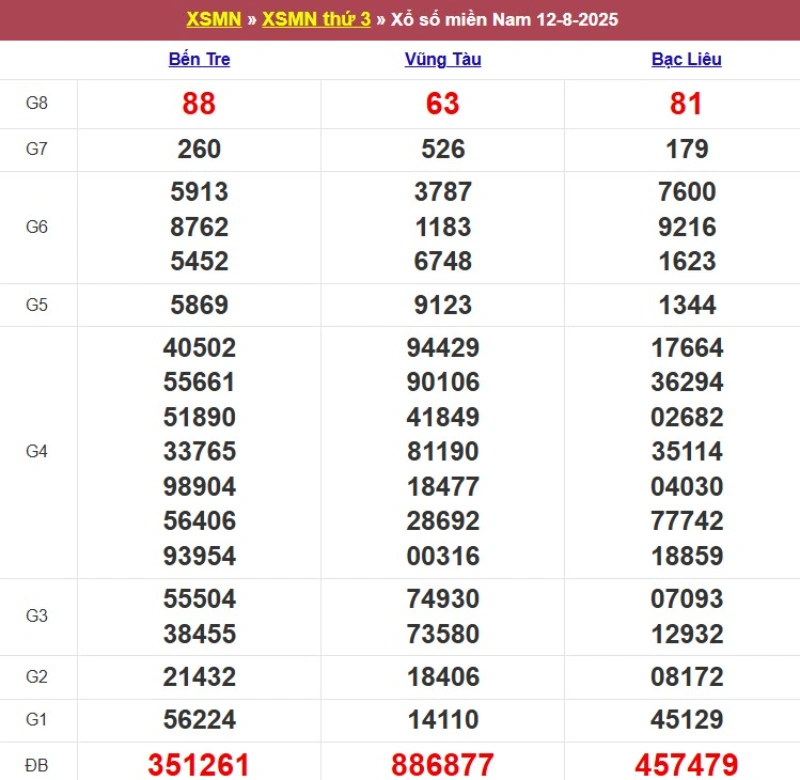Select the G3 row label
This screenshot has width=800, height=780.
pos(37,616)
